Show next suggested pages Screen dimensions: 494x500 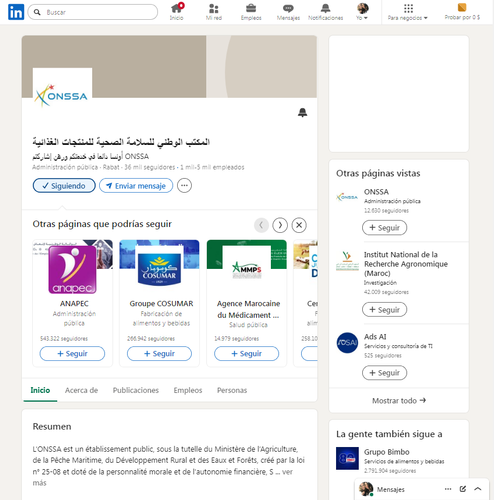click(280, 225)
